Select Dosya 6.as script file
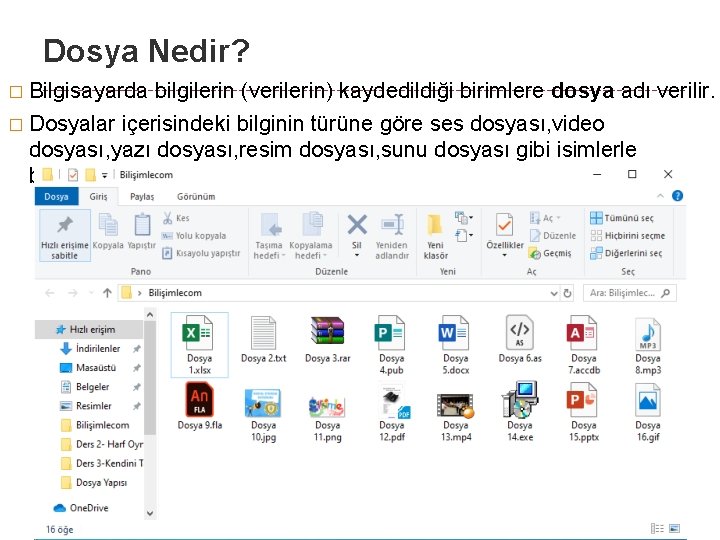 click(x=520, y=340)
